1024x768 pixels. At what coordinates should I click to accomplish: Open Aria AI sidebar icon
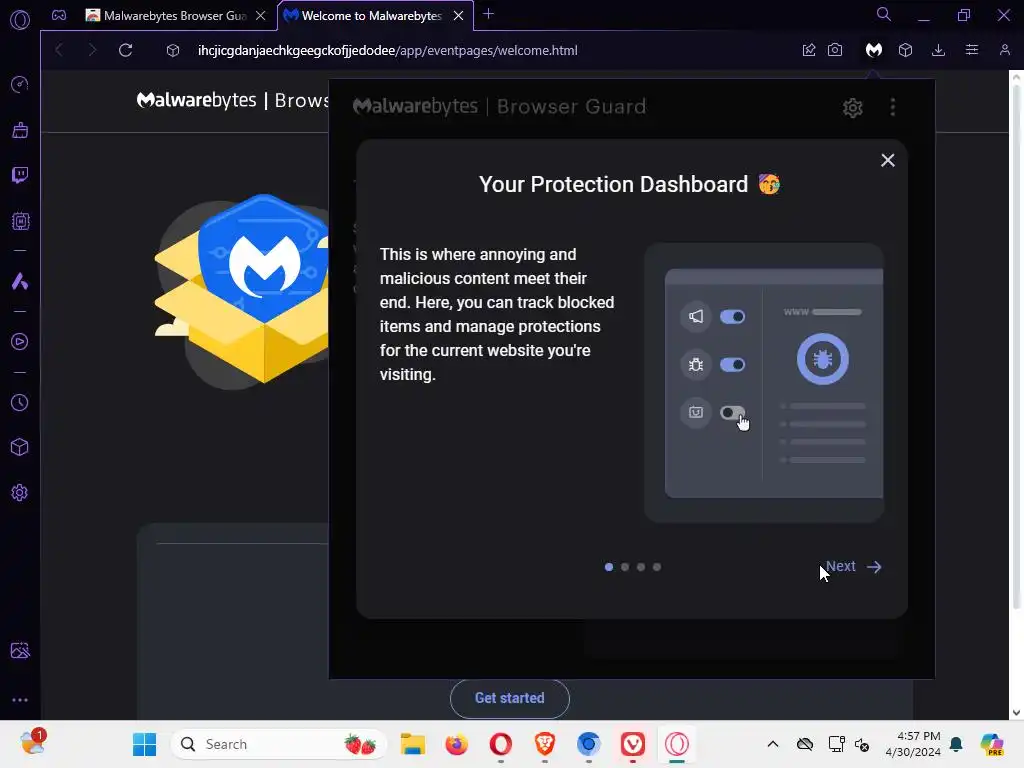[x=20, y=281]
